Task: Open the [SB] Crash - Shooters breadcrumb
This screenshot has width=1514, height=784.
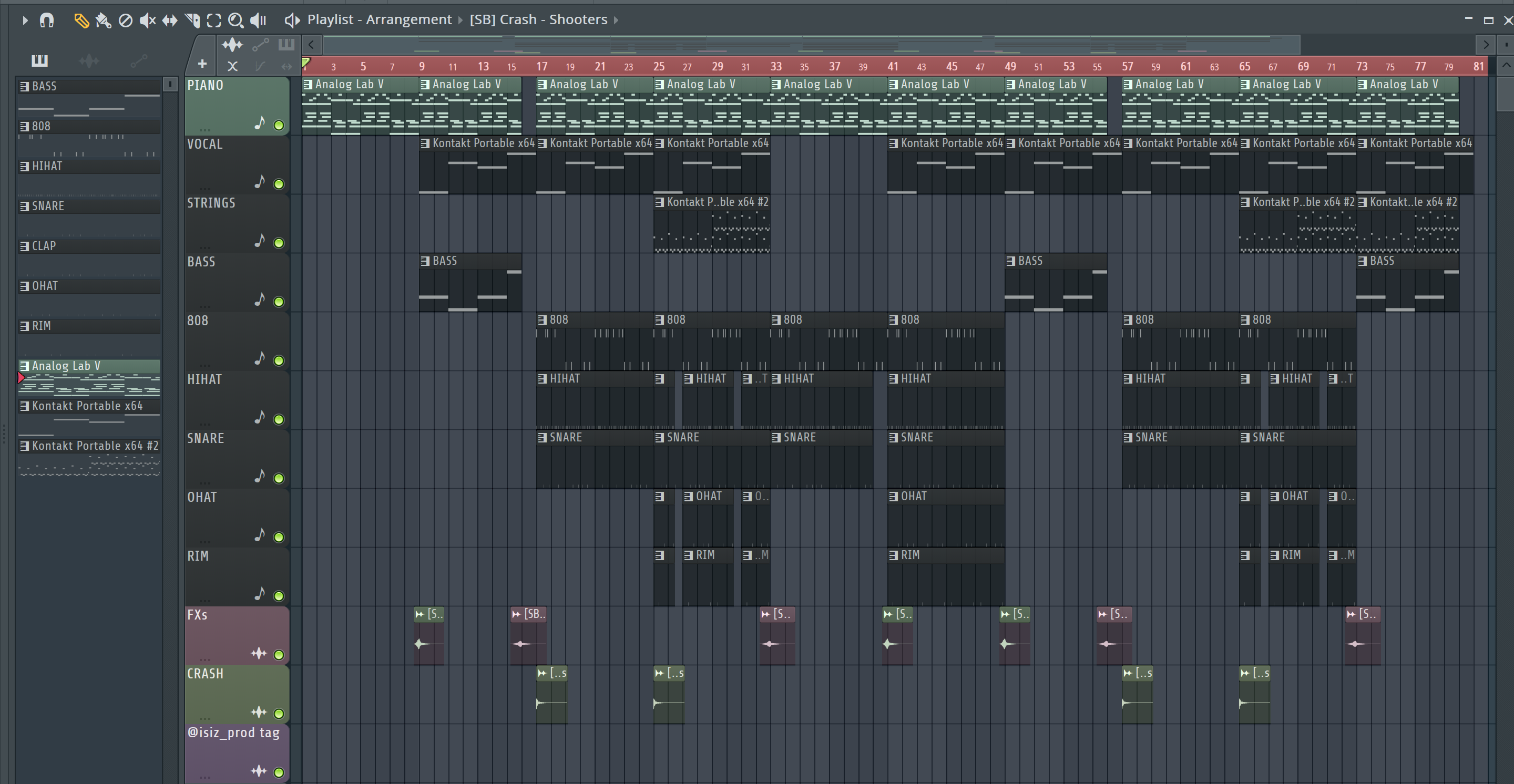Action: [x=538, y=19]
